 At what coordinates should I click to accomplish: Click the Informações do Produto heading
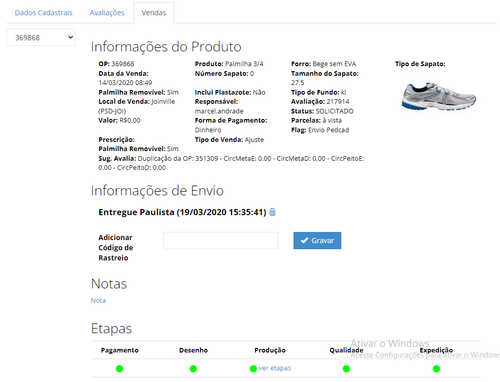(x=166, y=47)
